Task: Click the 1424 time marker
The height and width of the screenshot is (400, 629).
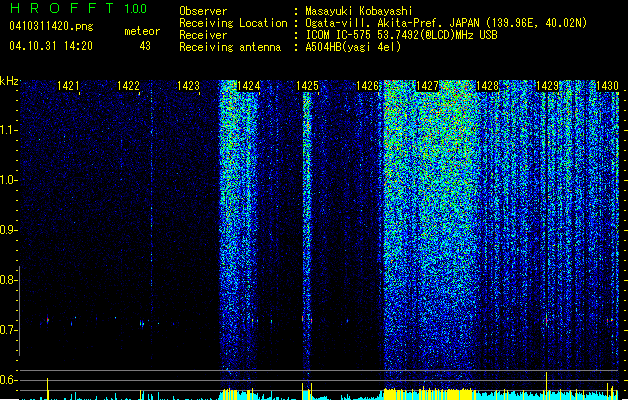Action: click(x=248, y=86)
